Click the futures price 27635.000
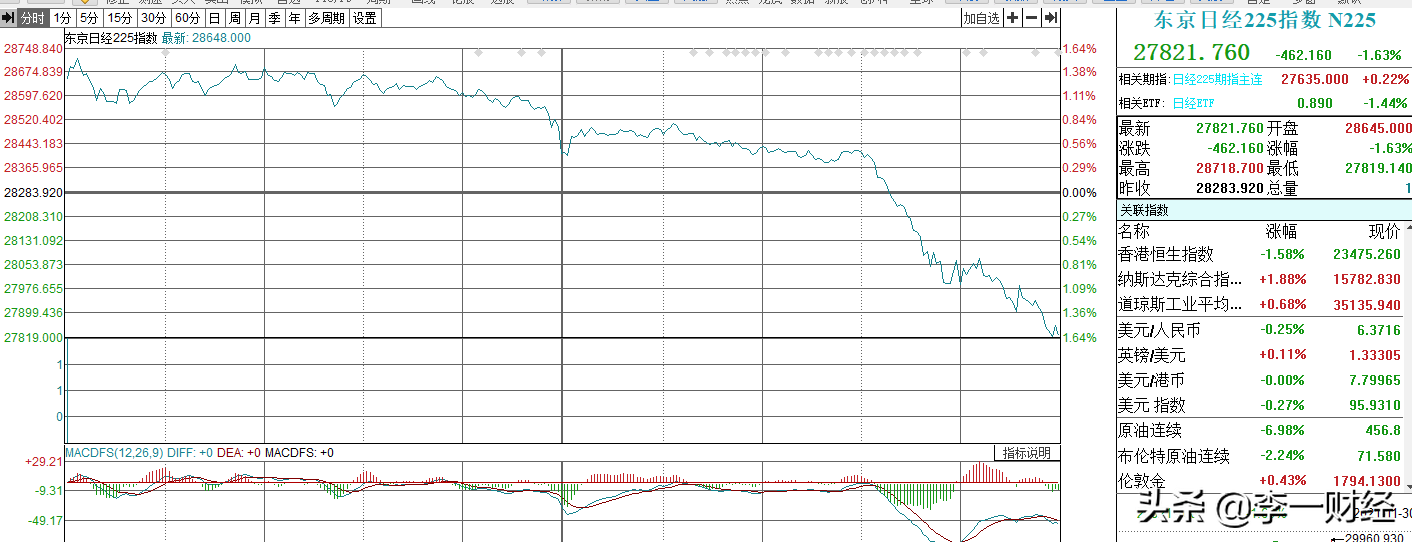This screenshot has height=542, width=1412. tap(1315, 79)
